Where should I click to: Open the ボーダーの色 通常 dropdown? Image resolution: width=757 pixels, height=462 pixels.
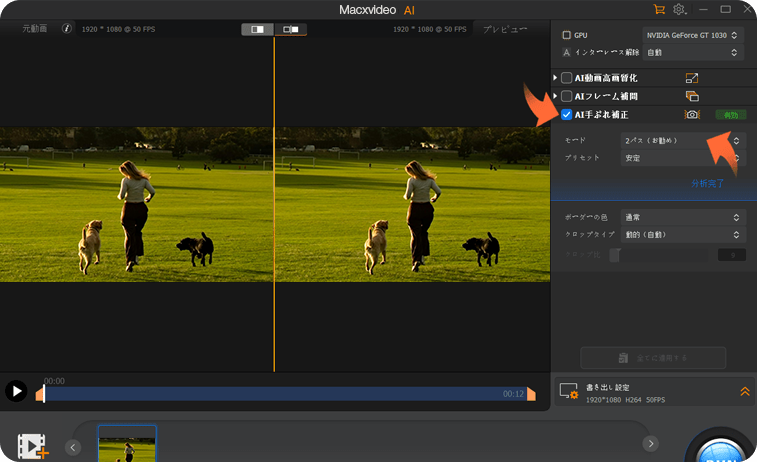682,217
